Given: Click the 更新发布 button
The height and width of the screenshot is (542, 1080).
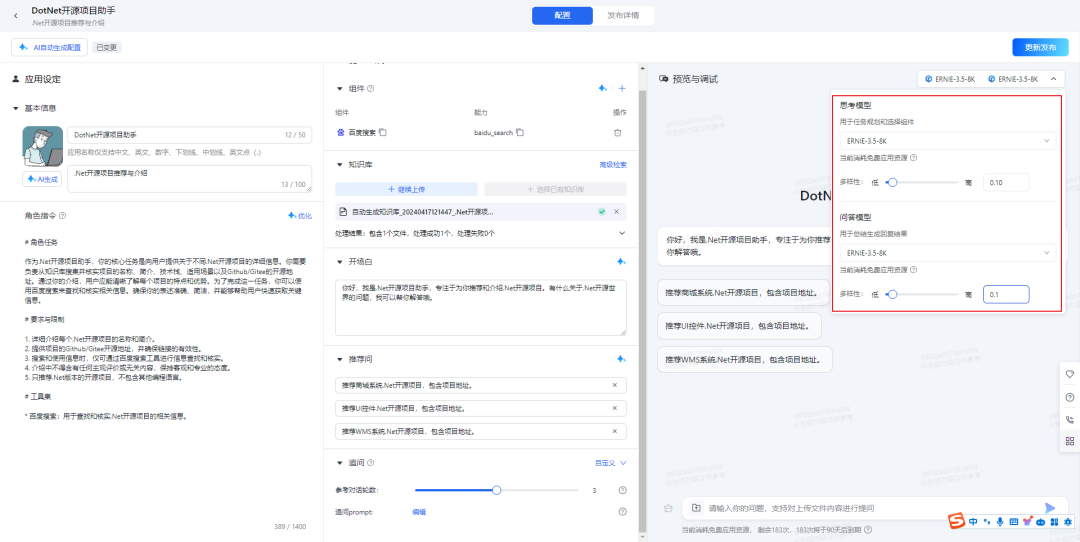Looking at the screenshot, I should coord(1039,48).
